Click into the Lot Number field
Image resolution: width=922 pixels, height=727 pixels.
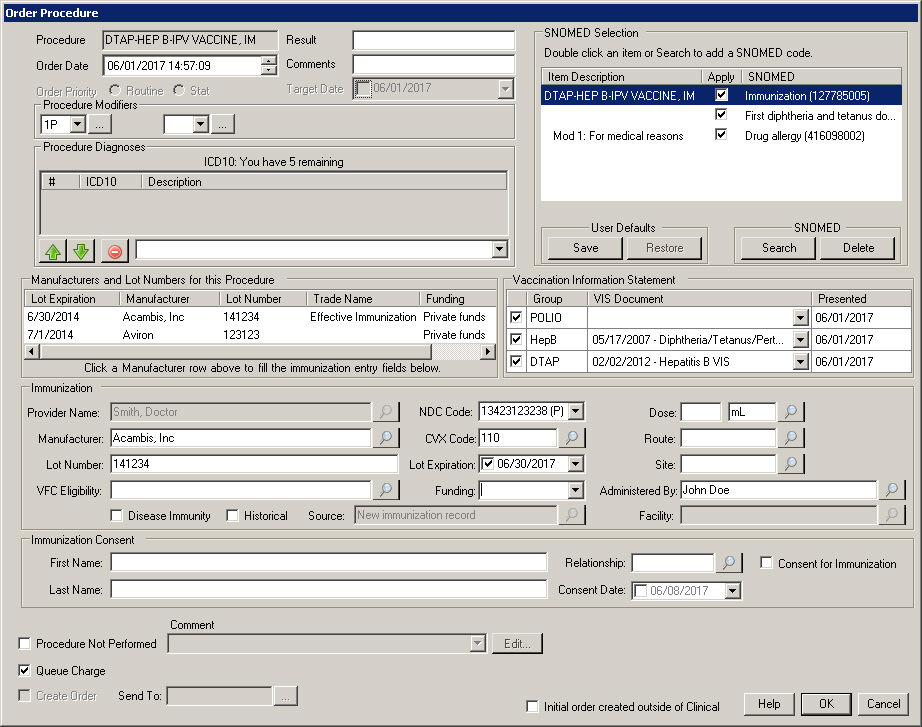point(254,464)
